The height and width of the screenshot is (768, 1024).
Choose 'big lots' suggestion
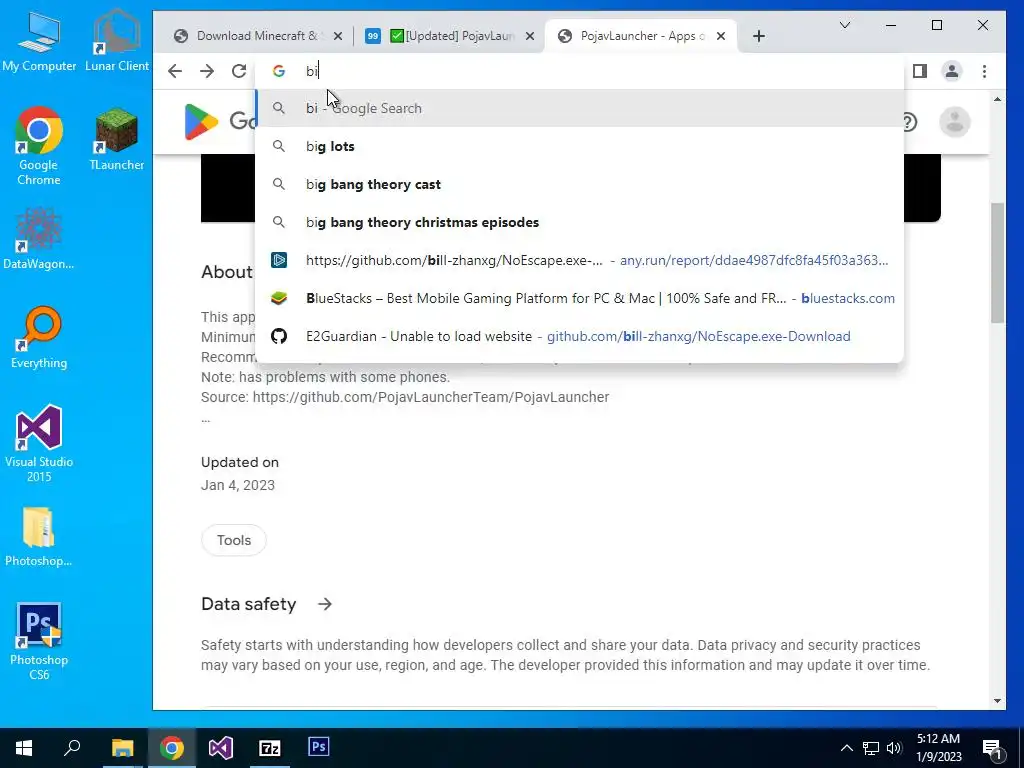580,146
